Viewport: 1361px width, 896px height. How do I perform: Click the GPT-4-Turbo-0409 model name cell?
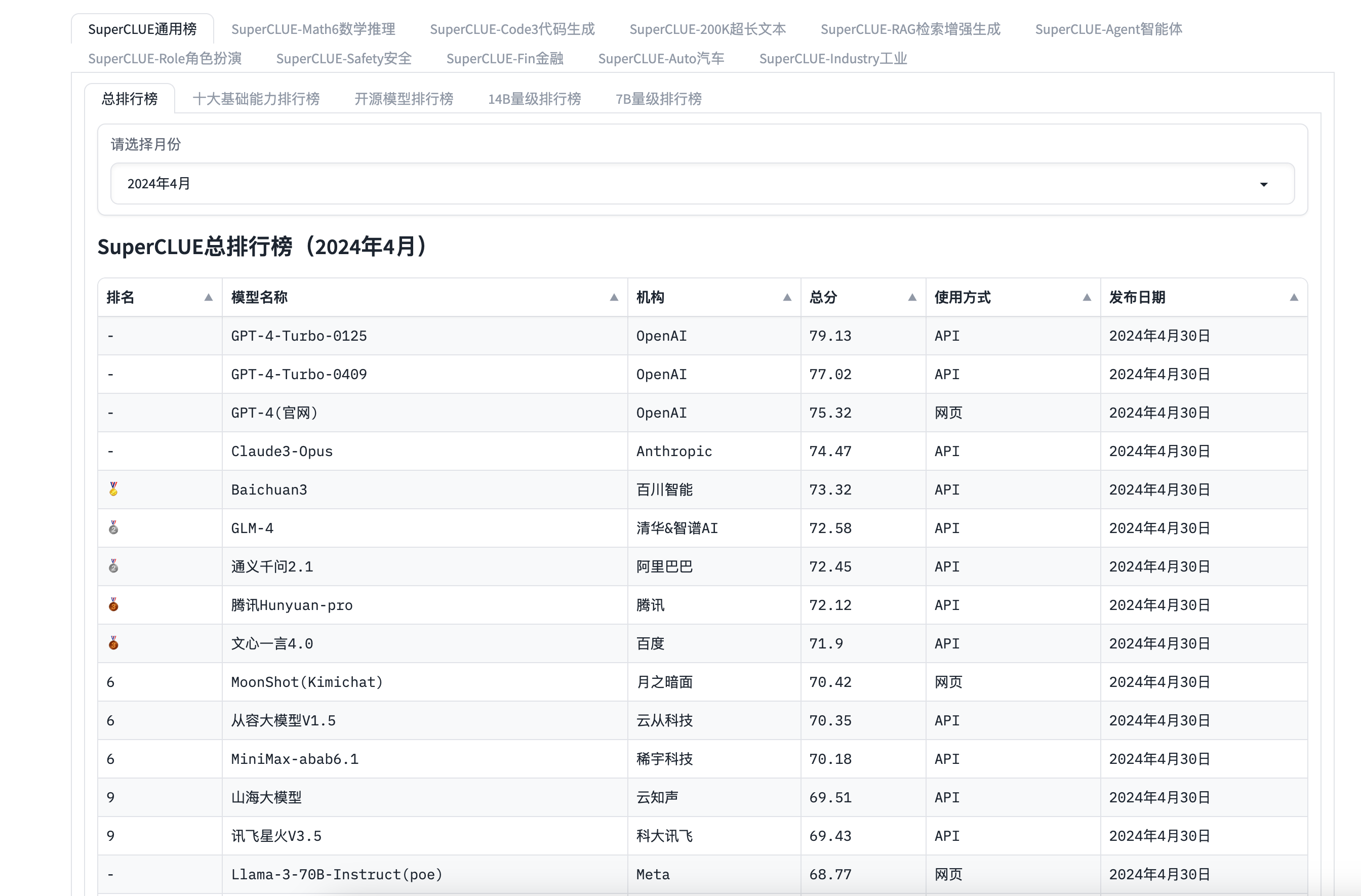coord(425,374)
